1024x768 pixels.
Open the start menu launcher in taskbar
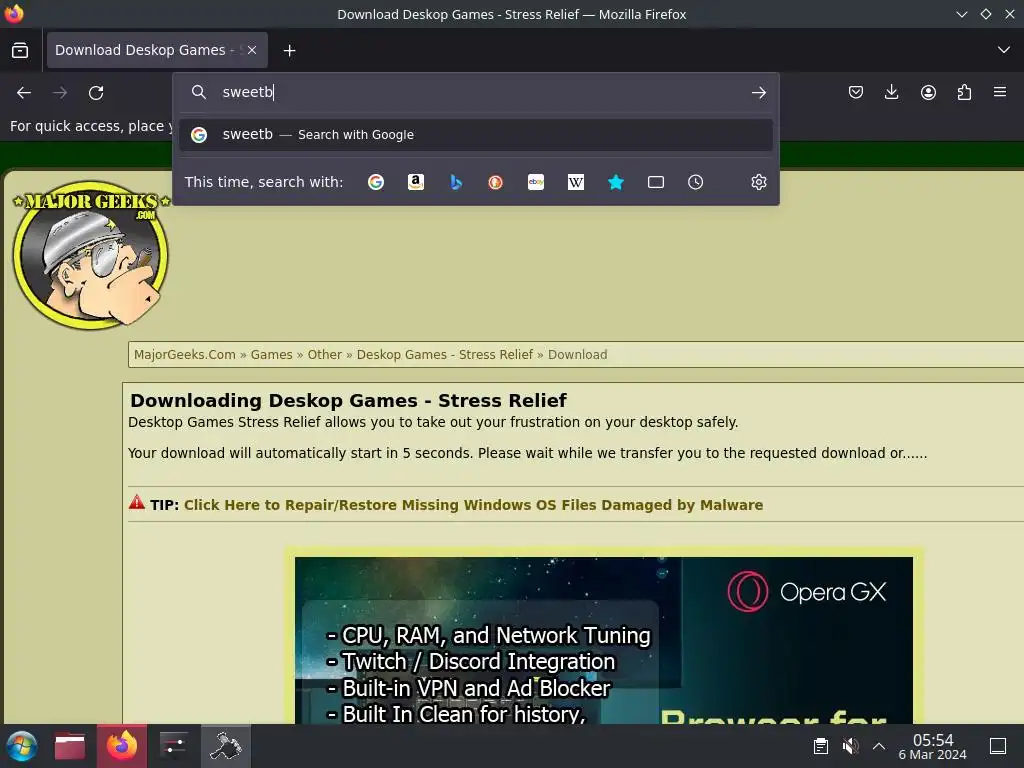tap(21, 746)
